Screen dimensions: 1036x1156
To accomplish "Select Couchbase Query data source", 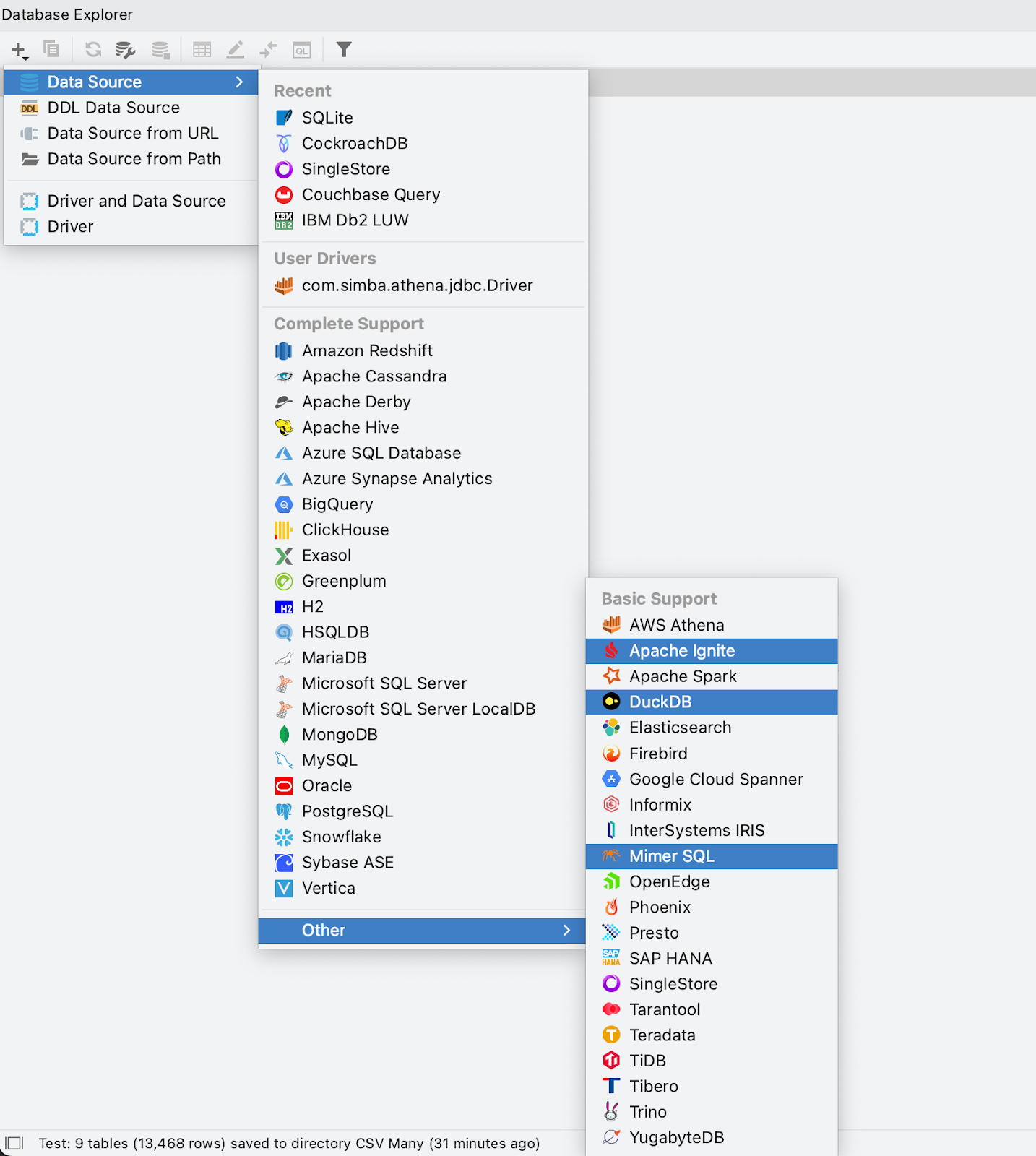I will coord(423,195).
